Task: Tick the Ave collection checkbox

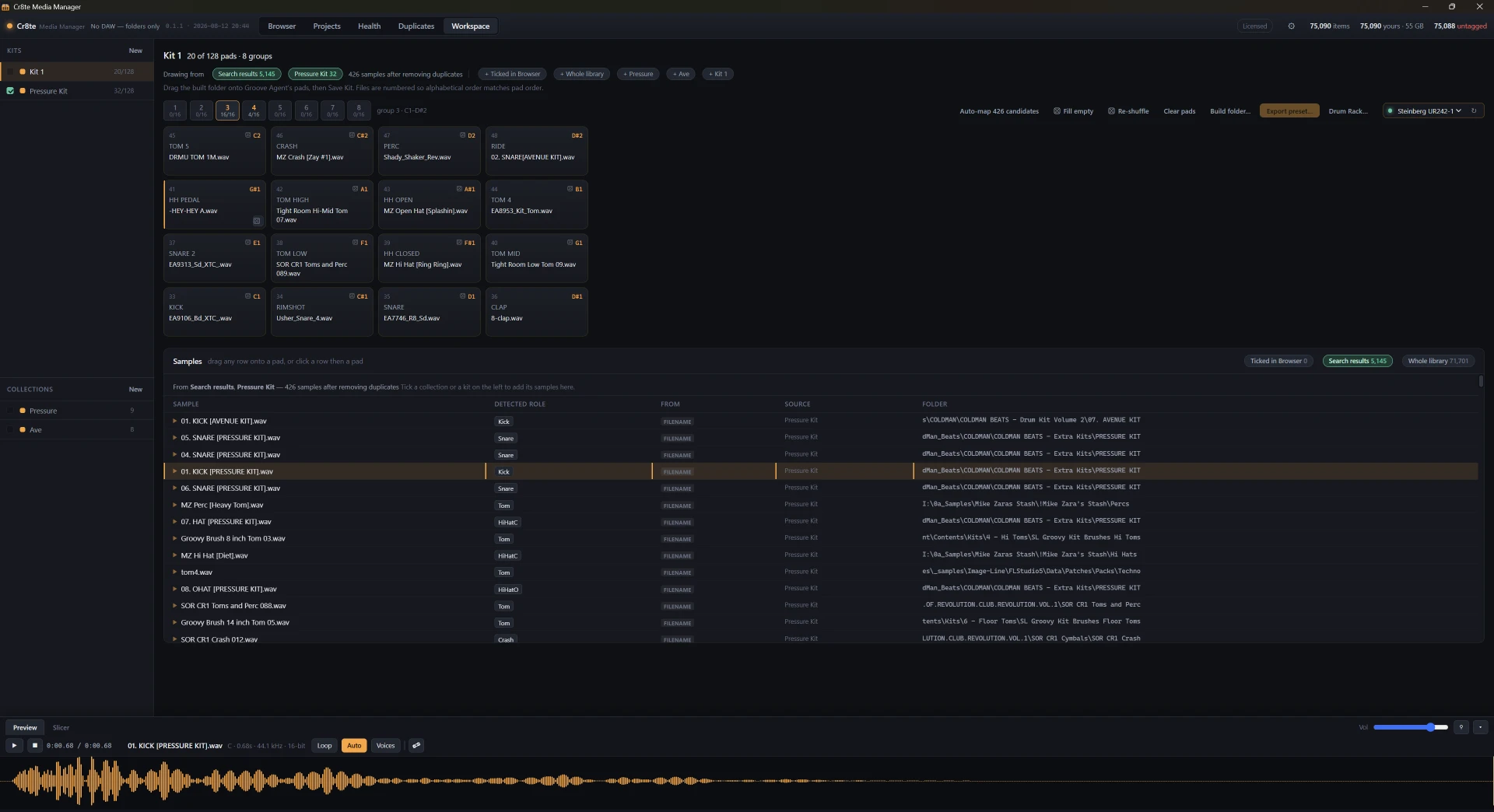Action: click(x=10, y=429)
